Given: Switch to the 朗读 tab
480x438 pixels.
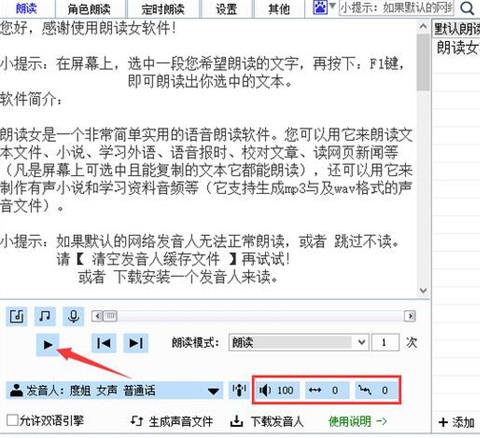Looking at the screenshot, I should point(27,8).
